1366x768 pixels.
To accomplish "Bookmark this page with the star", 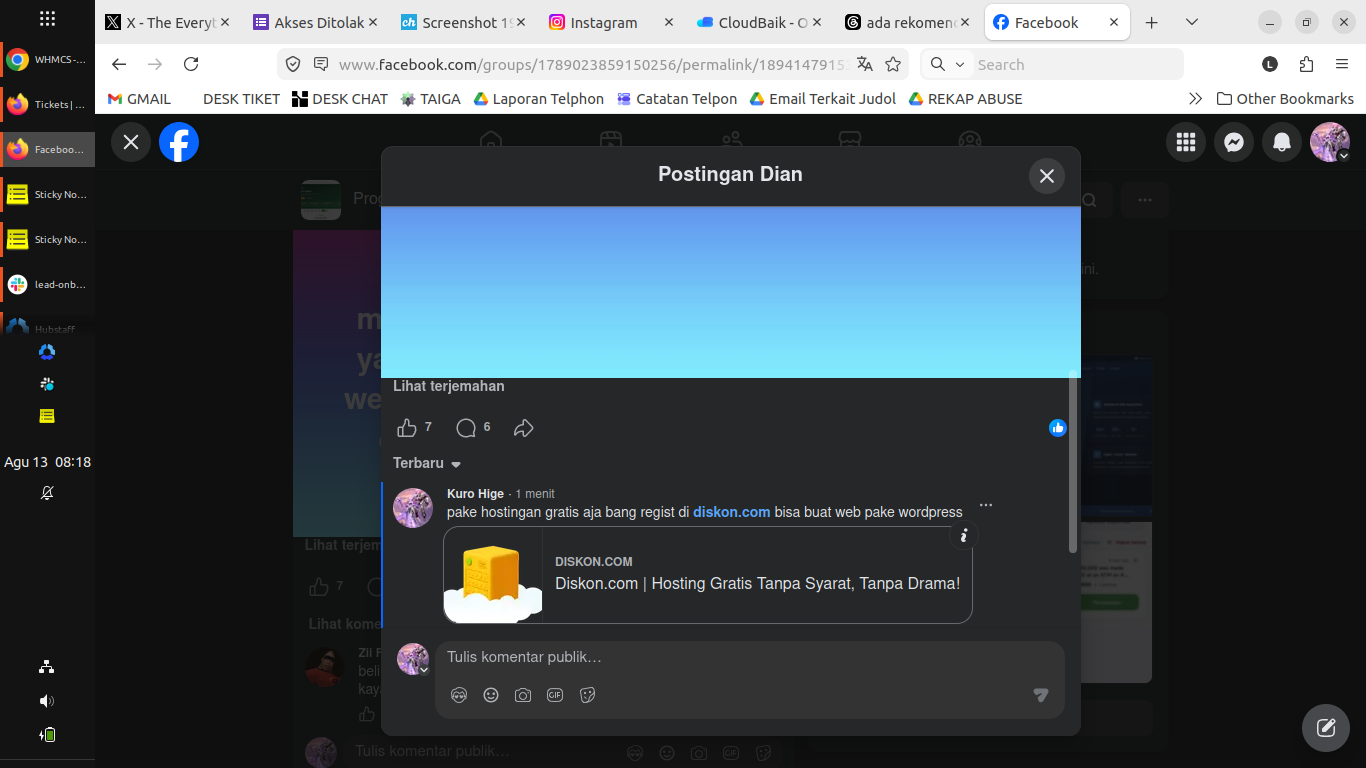I will 893,64.
